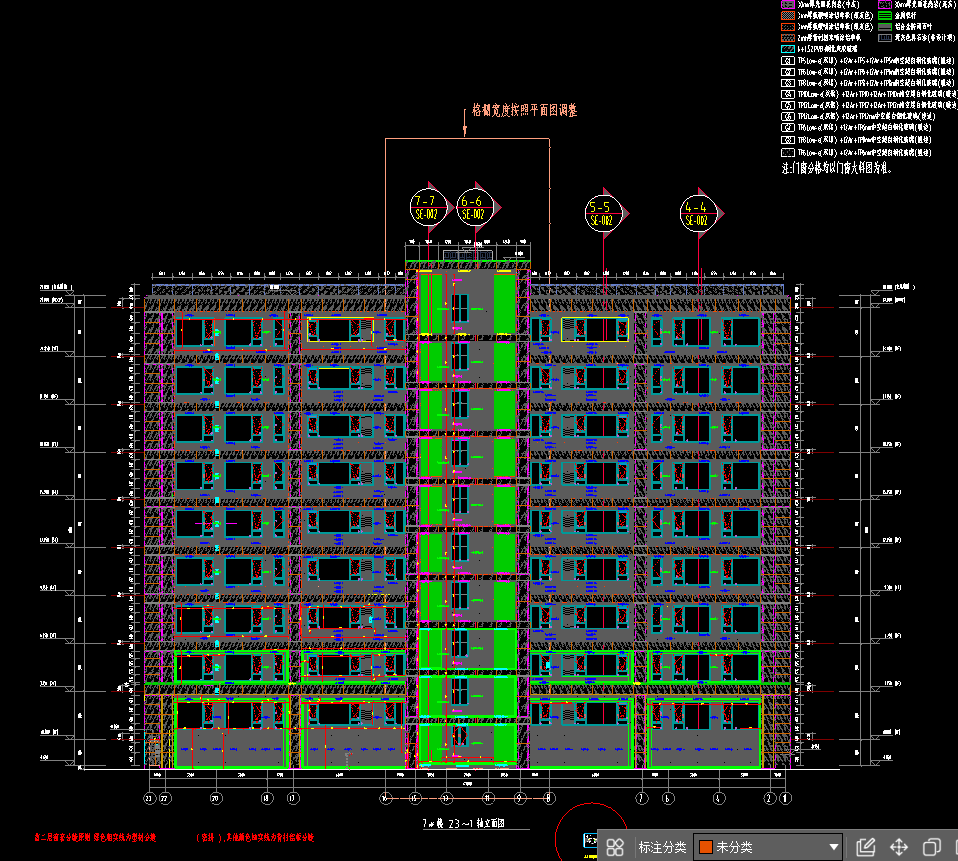Click the cyan-bordered glass legend swatch
The height and width of the screenshot is (861, 958).
788,48
